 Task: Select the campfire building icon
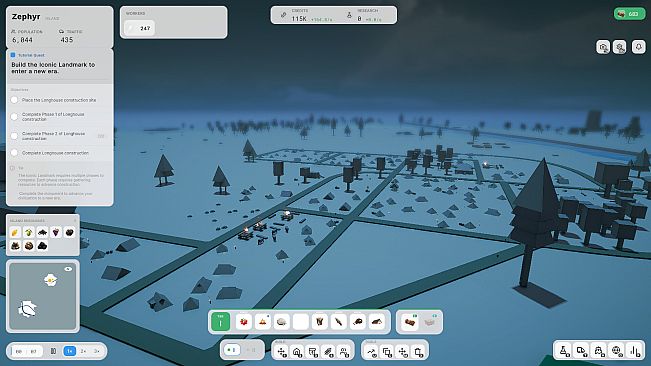262,322
